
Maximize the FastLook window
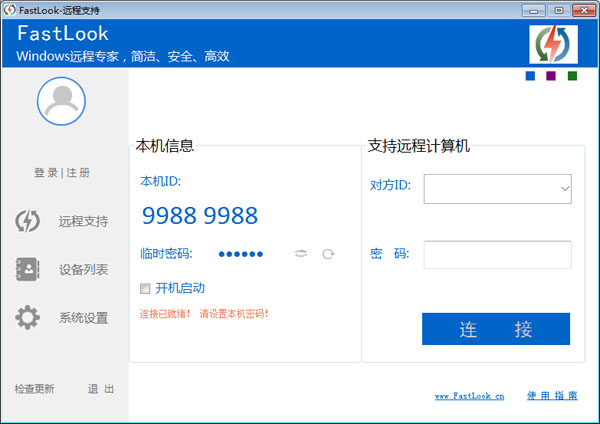[559, 10]
